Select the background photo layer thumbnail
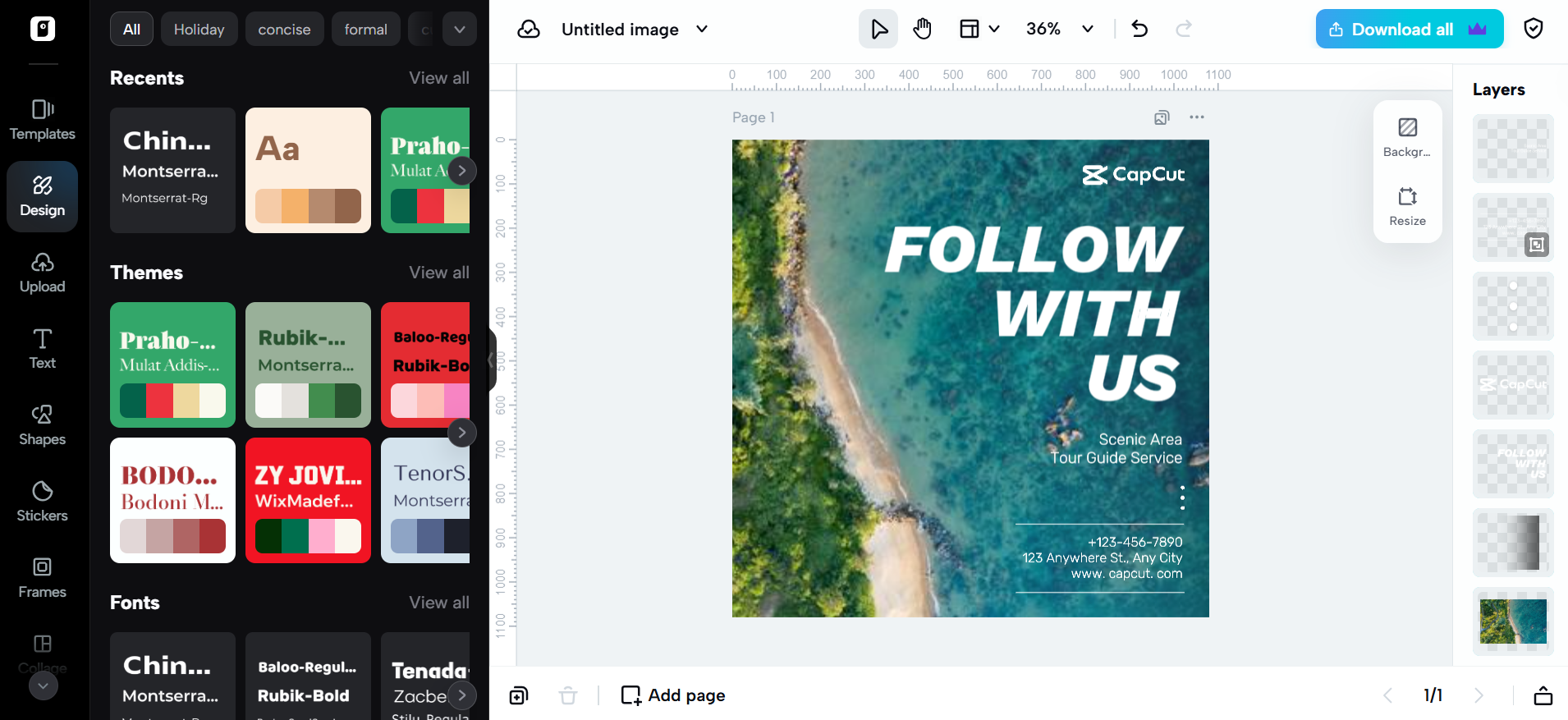Screen dimensions: 1568x720 point(1513,621)
